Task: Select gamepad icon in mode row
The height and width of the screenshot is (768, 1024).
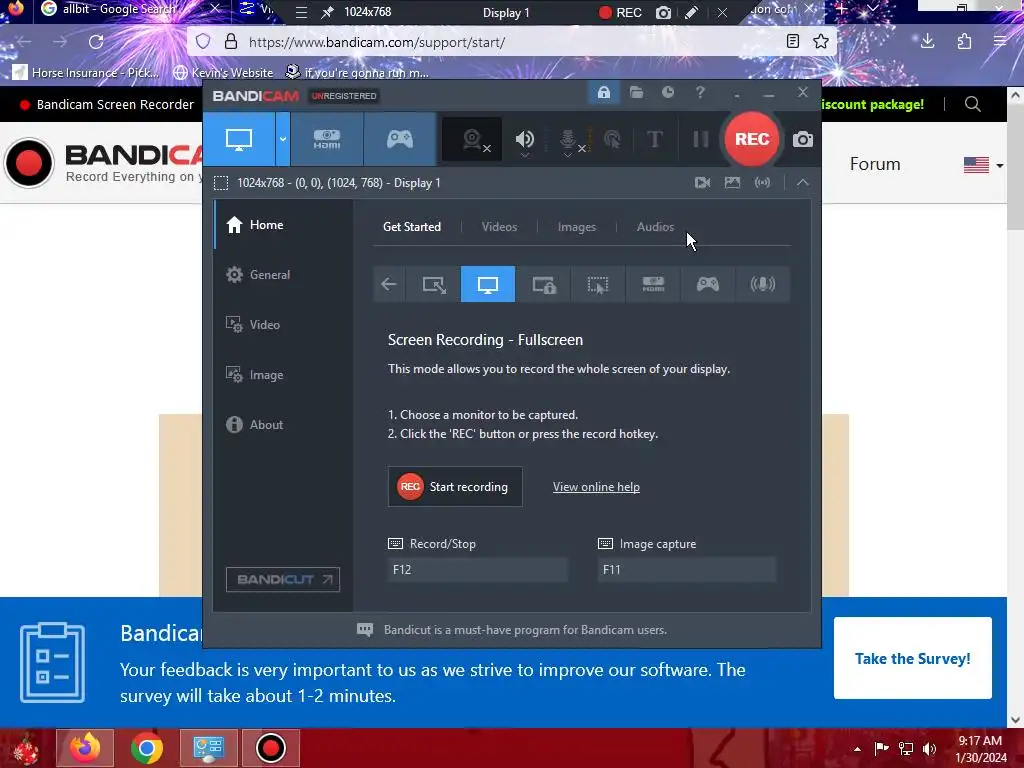Action: pyautogui.click(x=707, y=284)
